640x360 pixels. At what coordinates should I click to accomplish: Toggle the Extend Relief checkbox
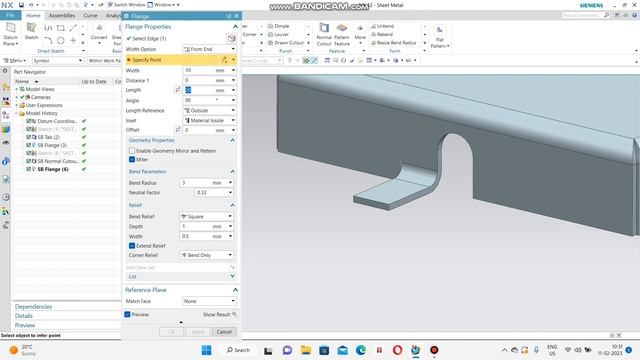(x=132, y=246)
